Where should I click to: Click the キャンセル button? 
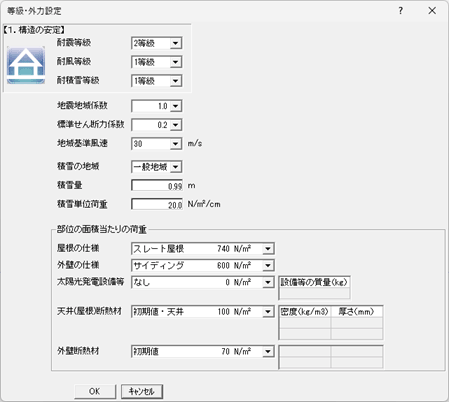(x=142, y=391)
